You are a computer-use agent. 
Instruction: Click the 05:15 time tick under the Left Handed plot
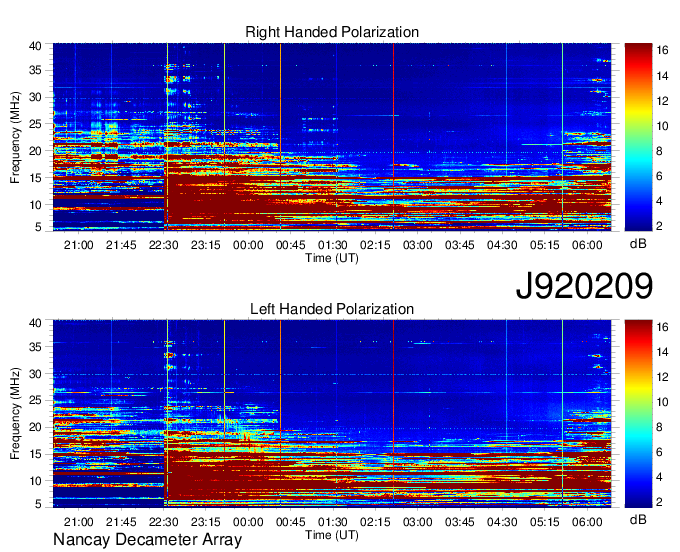coord(545,522)
